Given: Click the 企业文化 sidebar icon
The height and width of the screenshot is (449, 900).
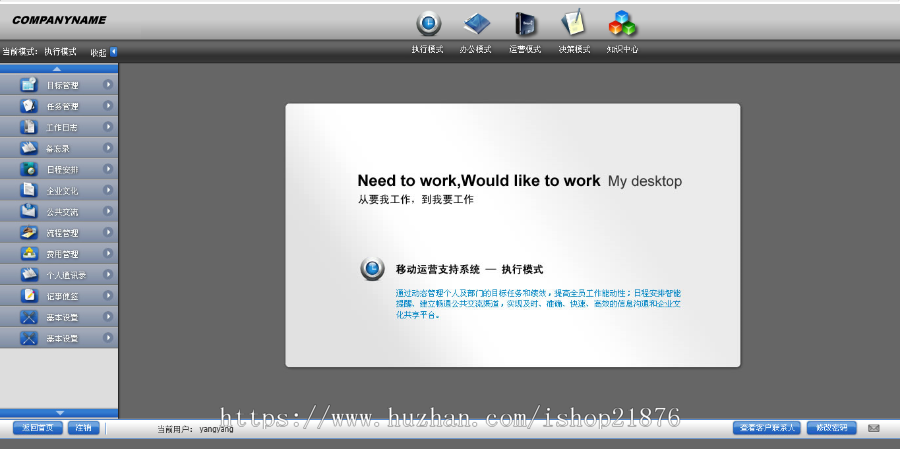Looking at the screenshot, I should (29, 191).
